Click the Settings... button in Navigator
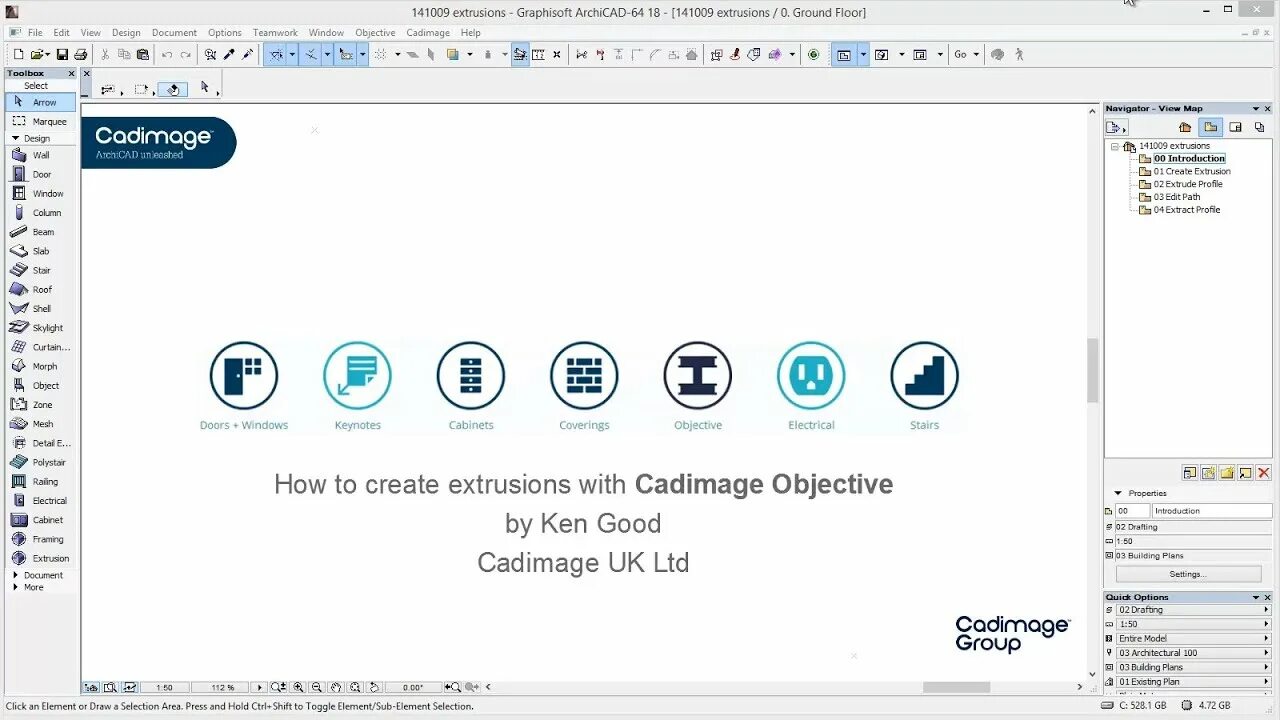Viewport: 1280px width, 720px height. (1188, 574)
